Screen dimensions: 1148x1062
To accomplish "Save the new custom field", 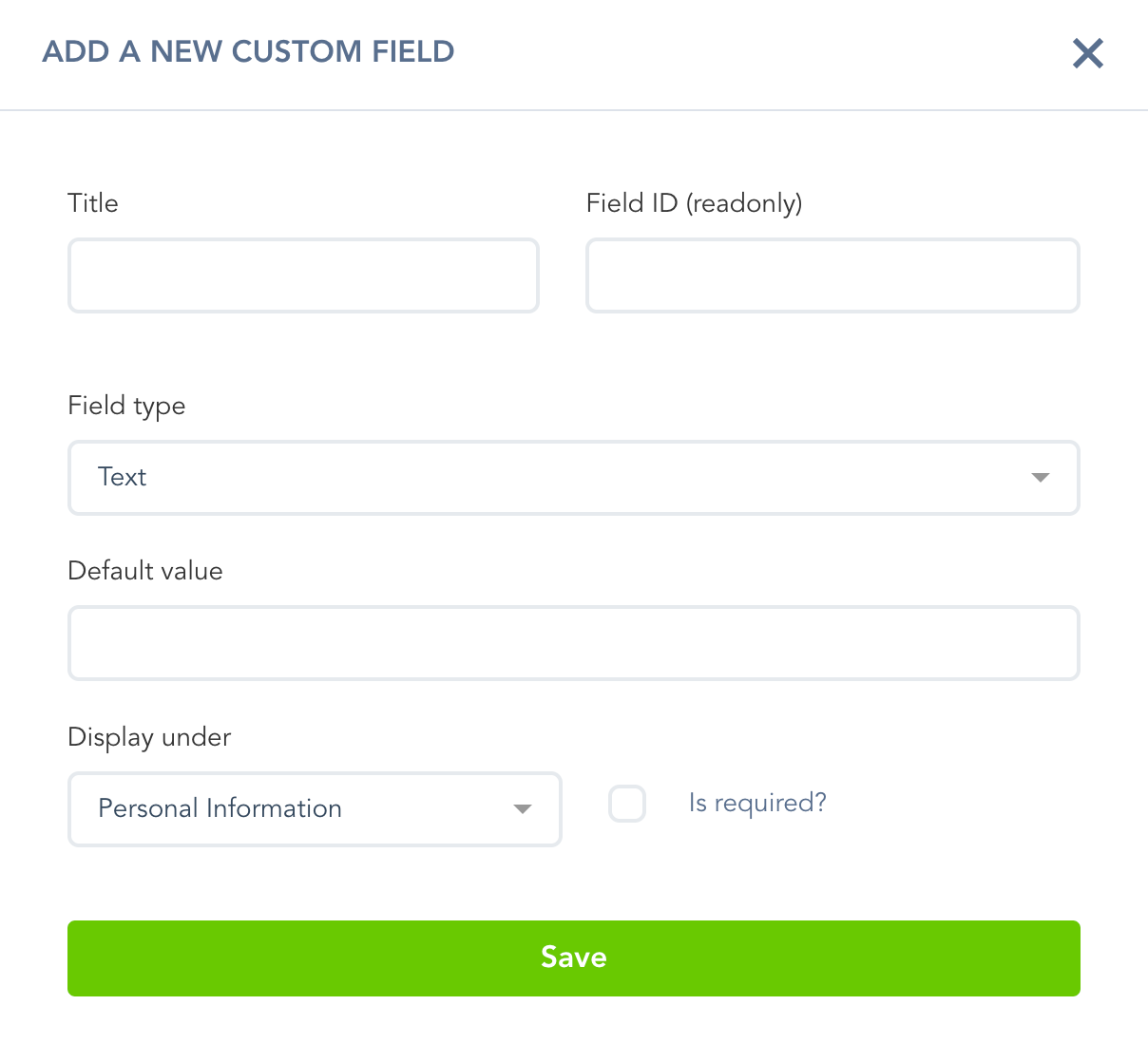I will pos(574,958).
